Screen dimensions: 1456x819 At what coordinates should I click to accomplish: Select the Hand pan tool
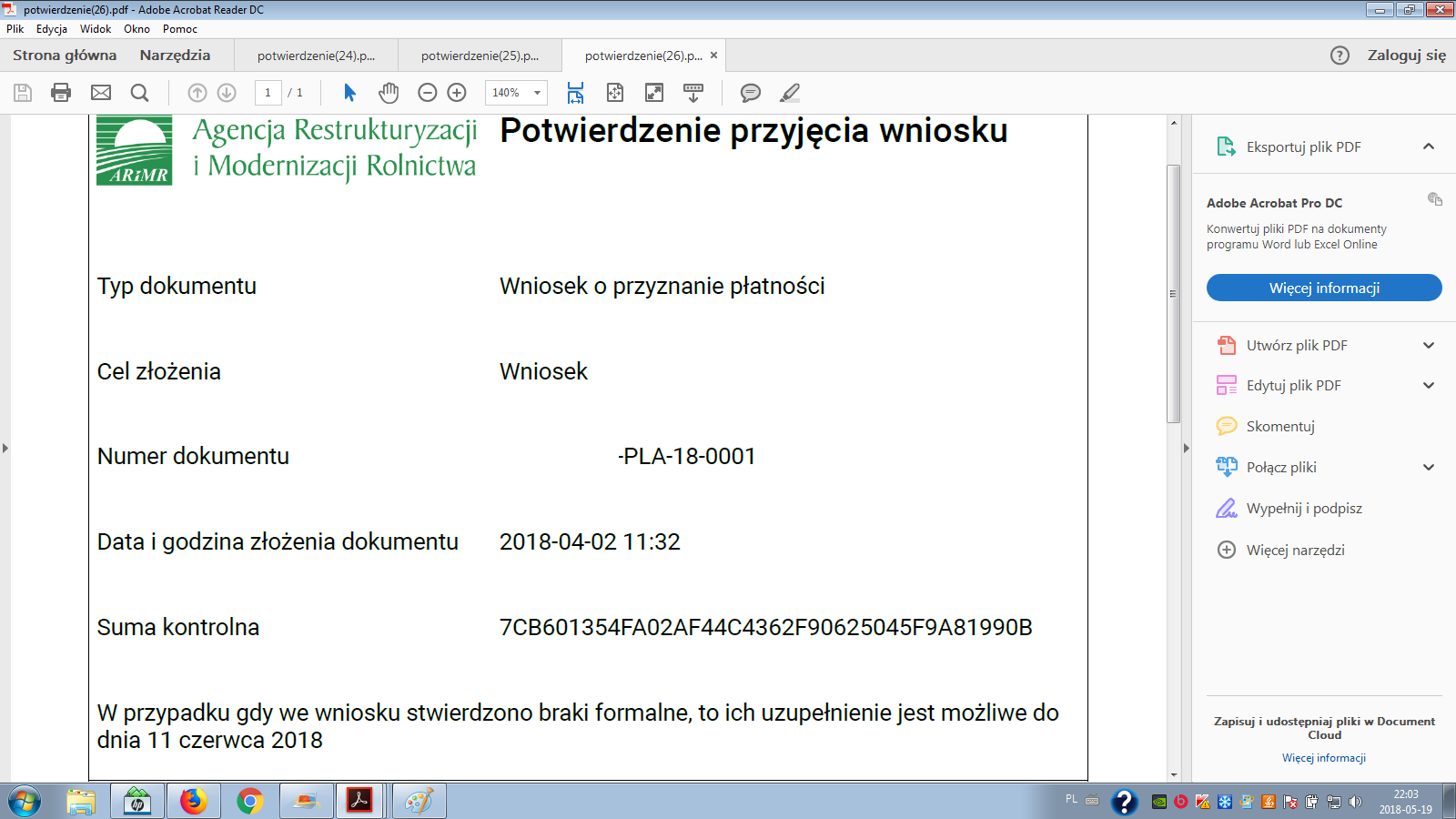[389, 93]
